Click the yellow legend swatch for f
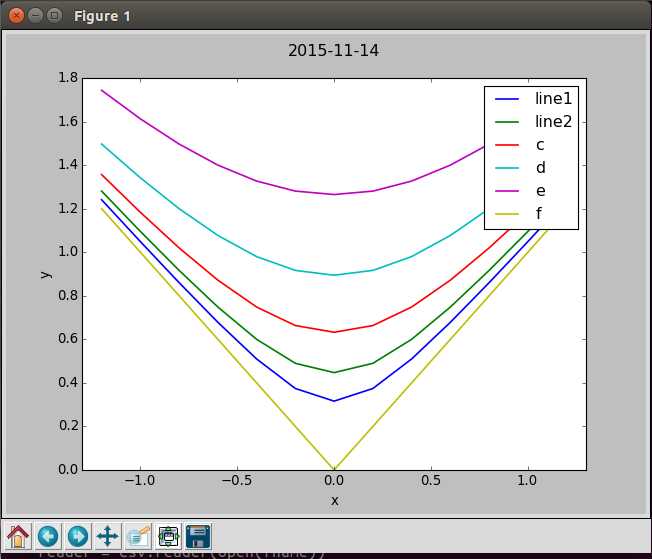652x559 pixels. coord(507,214)
